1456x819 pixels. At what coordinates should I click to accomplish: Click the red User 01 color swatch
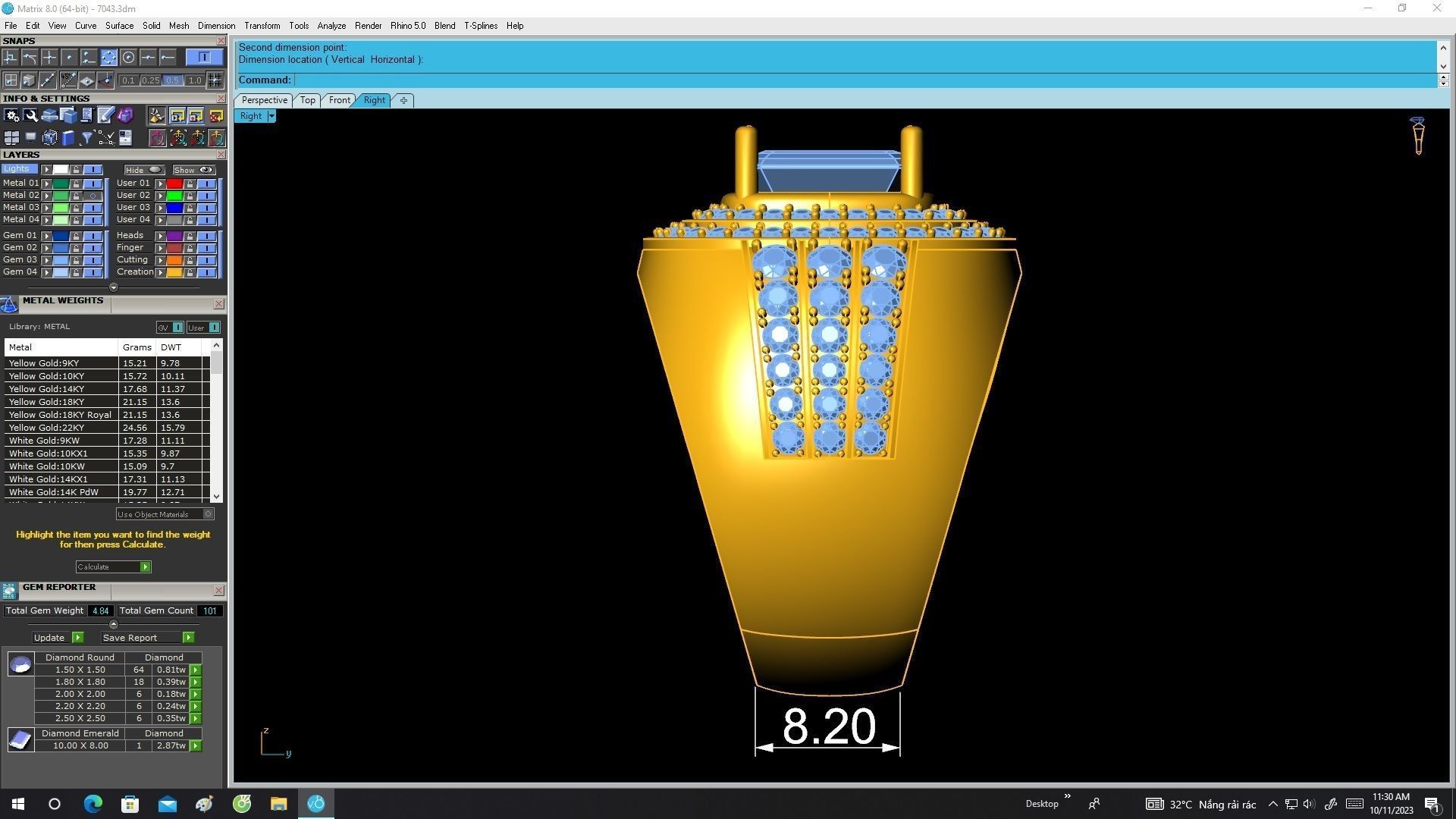click(x=174, y=184)
